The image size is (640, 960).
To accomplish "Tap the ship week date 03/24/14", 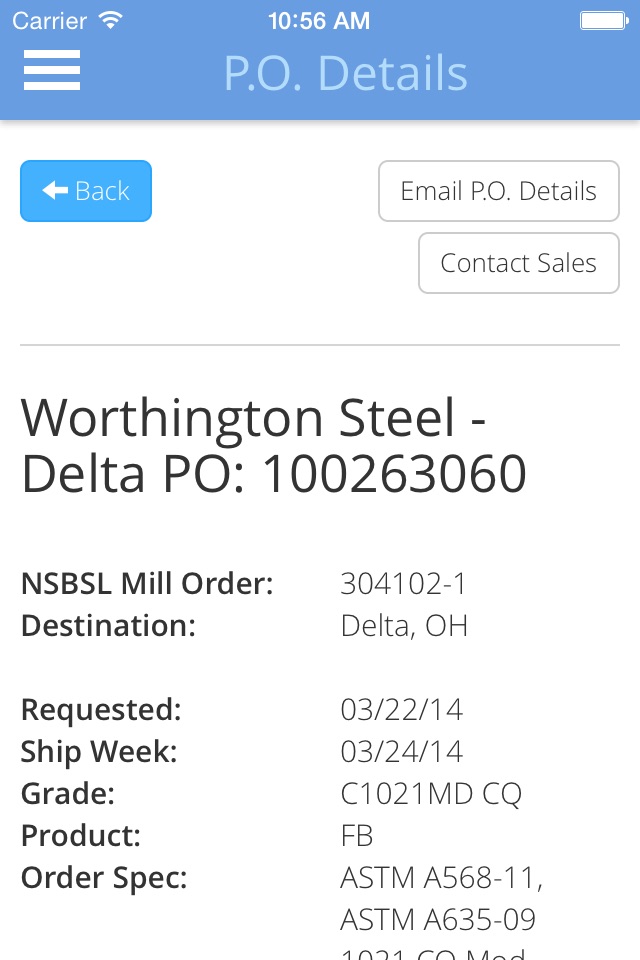I will click(402, 752).
